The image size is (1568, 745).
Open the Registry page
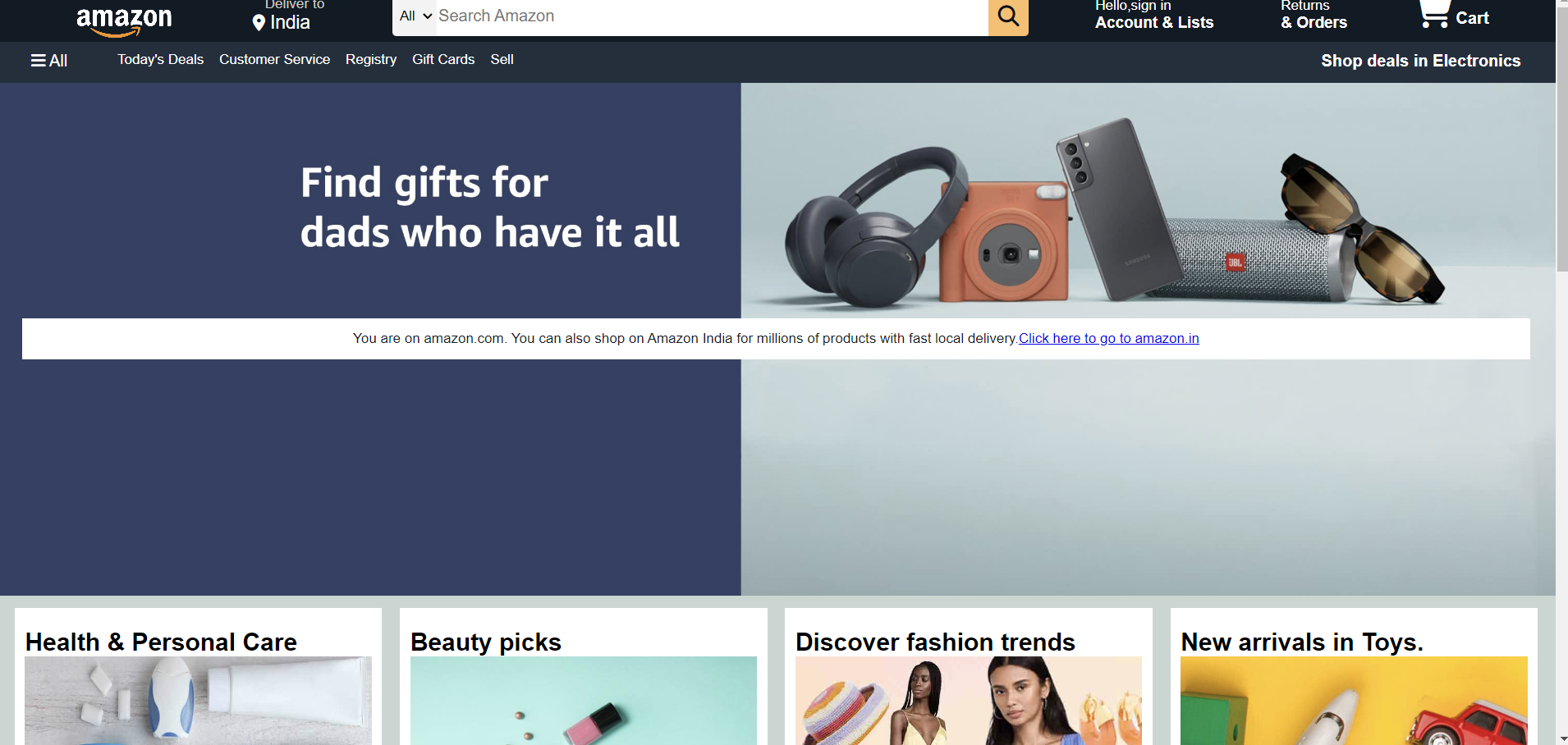tap(371, 60)
